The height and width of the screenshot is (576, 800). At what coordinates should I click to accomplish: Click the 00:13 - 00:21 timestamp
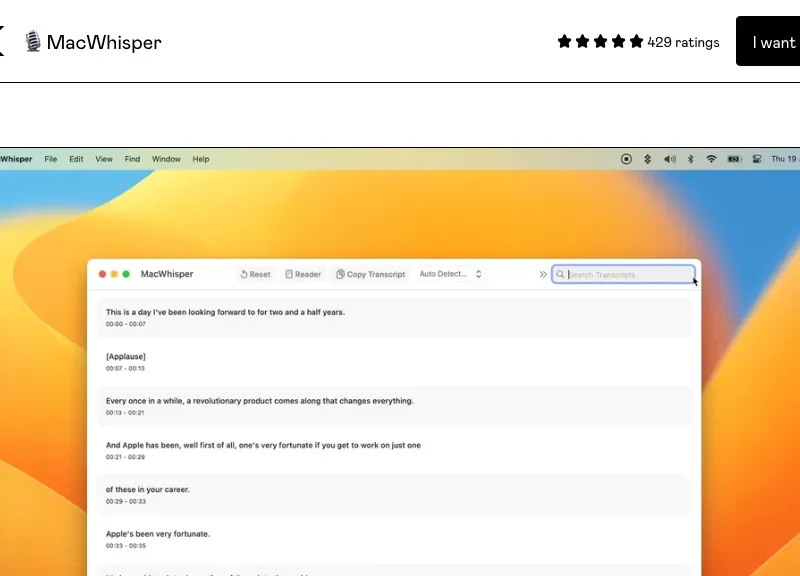(x=125, y=413)
